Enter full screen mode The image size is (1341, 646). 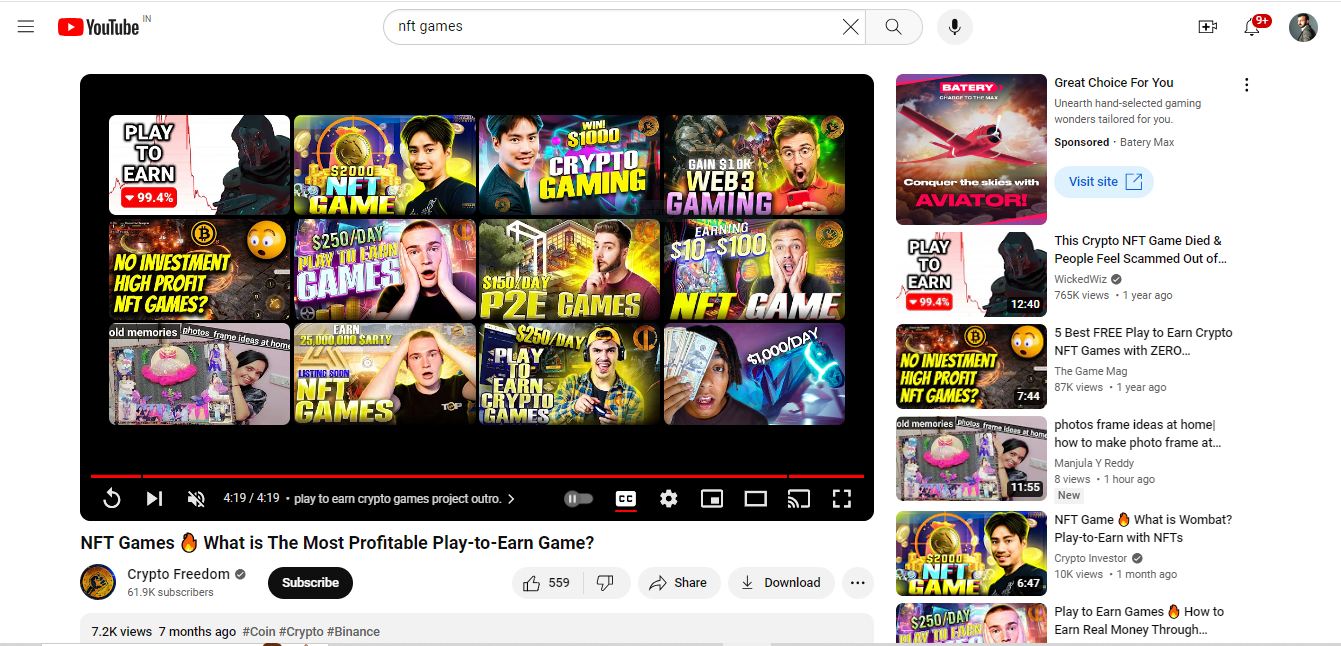tap(842, 498)
